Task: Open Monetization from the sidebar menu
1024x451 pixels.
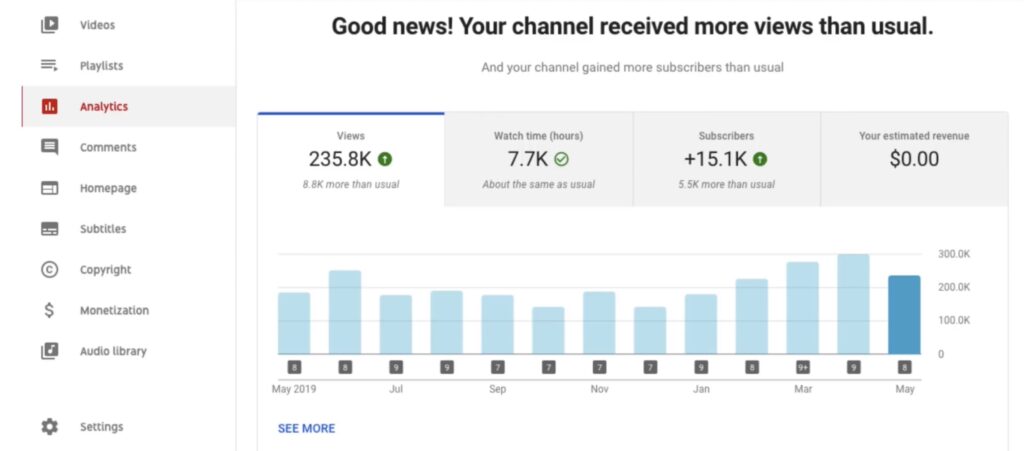Action: 114,311
